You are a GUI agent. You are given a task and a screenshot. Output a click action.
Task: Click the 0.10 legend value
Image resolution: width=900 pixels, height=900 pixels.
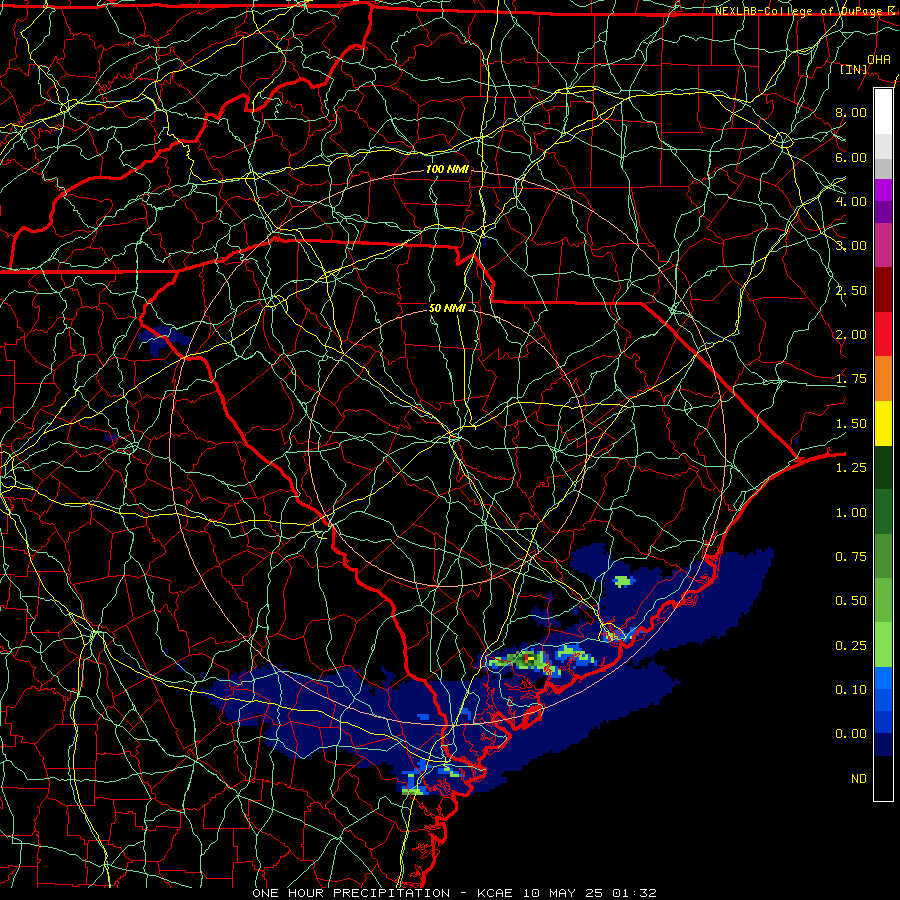point(851,690)
